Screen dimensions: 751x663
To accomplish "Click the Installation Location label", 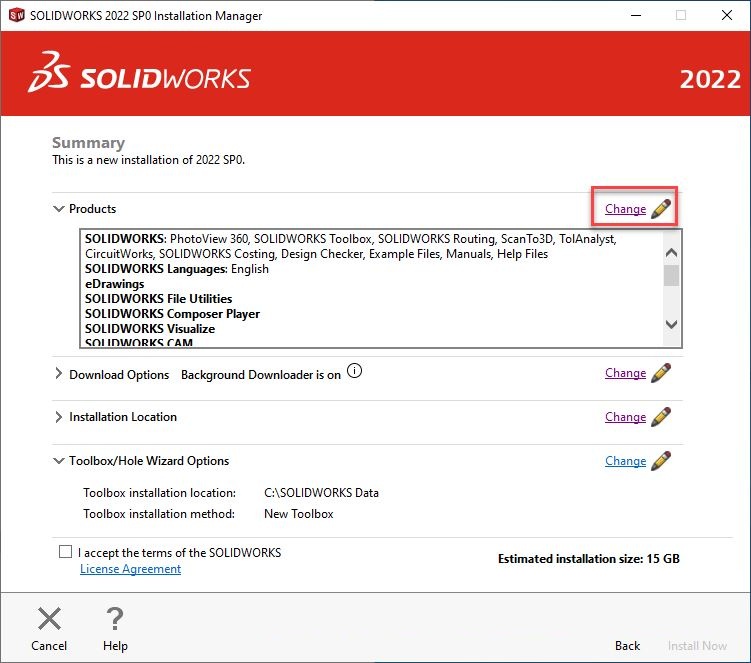I will tap(123, 417).
